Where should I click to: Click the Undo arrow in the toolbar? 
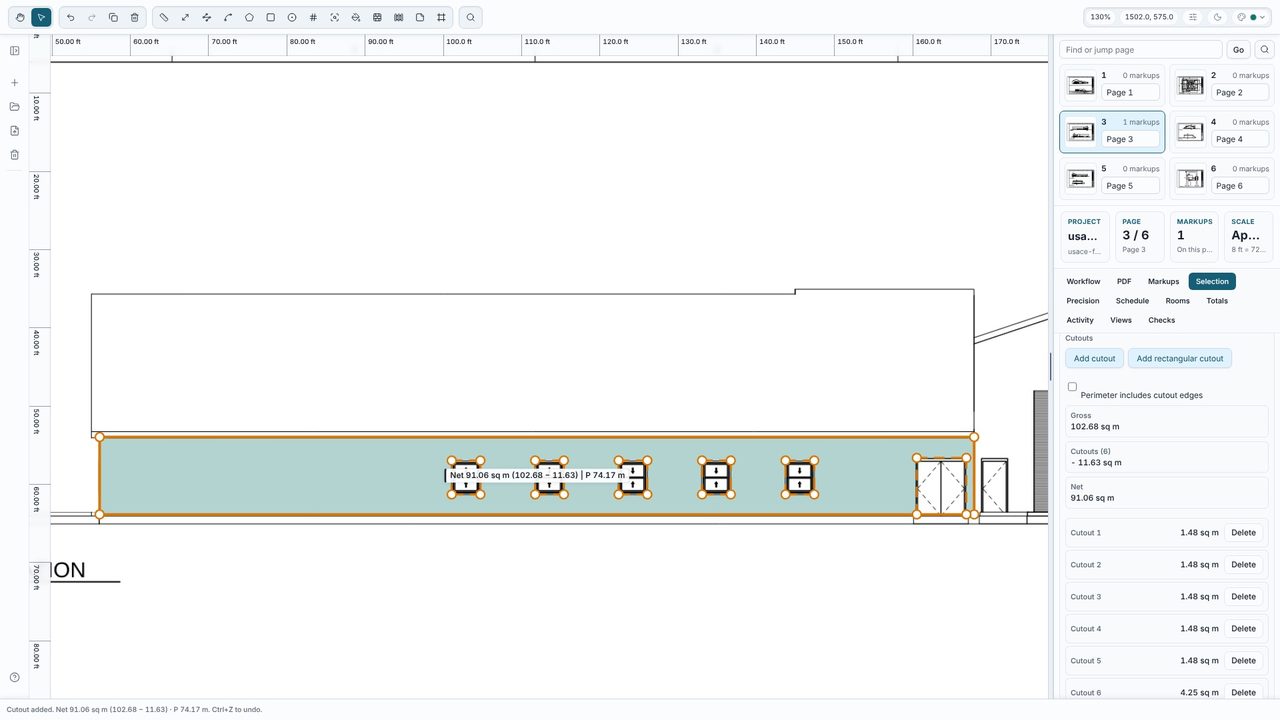coord(70,17)
